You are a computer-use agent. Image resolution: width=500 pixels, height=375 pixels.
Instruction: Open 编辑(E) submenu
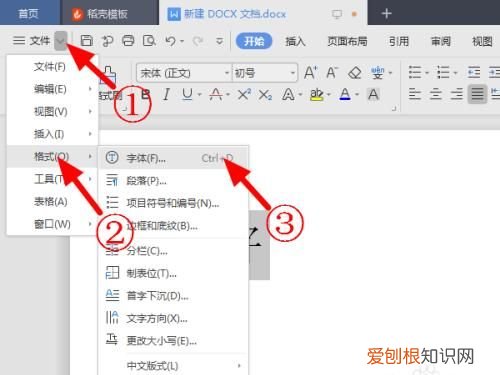click(52, 89)
